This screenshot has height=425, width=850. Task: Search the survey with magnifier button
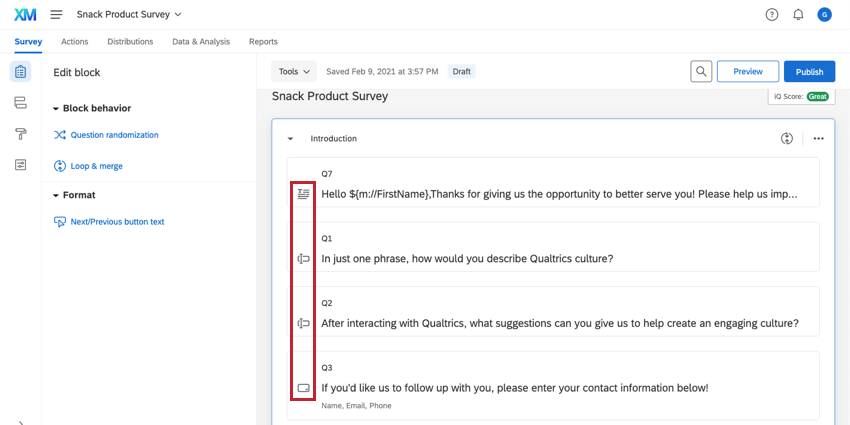point(702,72)
